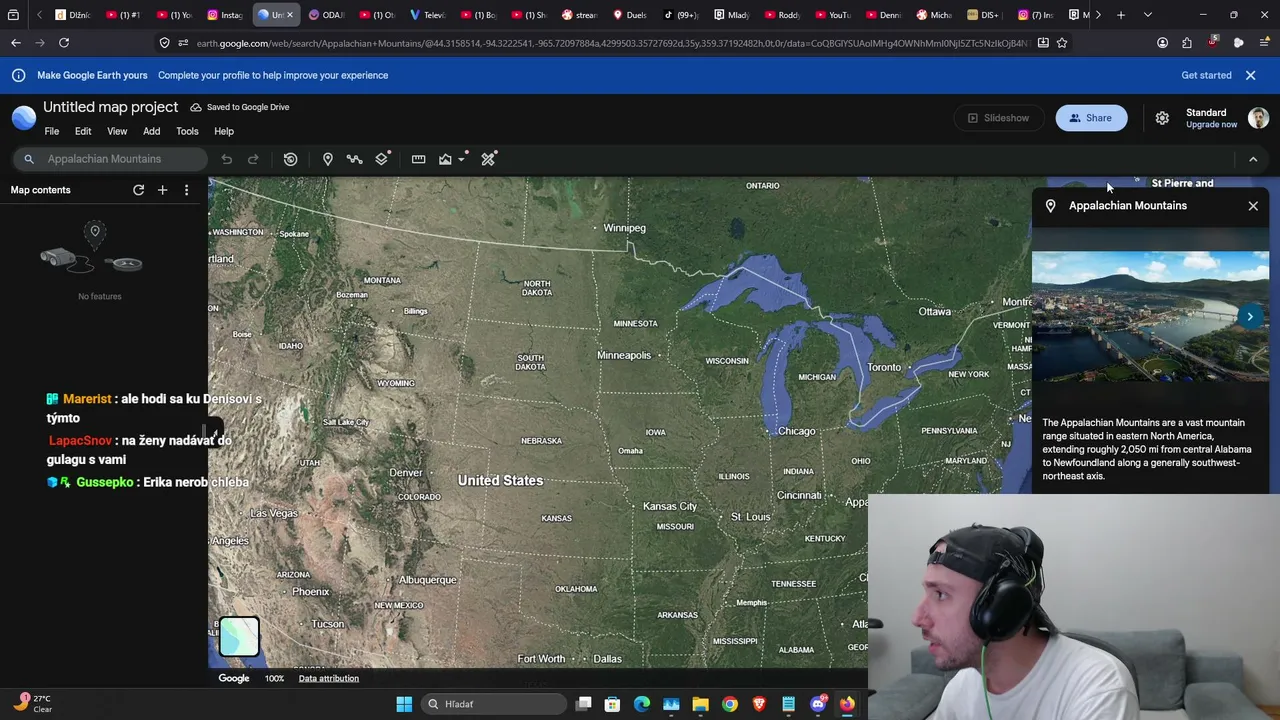Click the Share button
Image resolution: width=1280 pixels, height=720 pixels.
tap(1091, 118)
